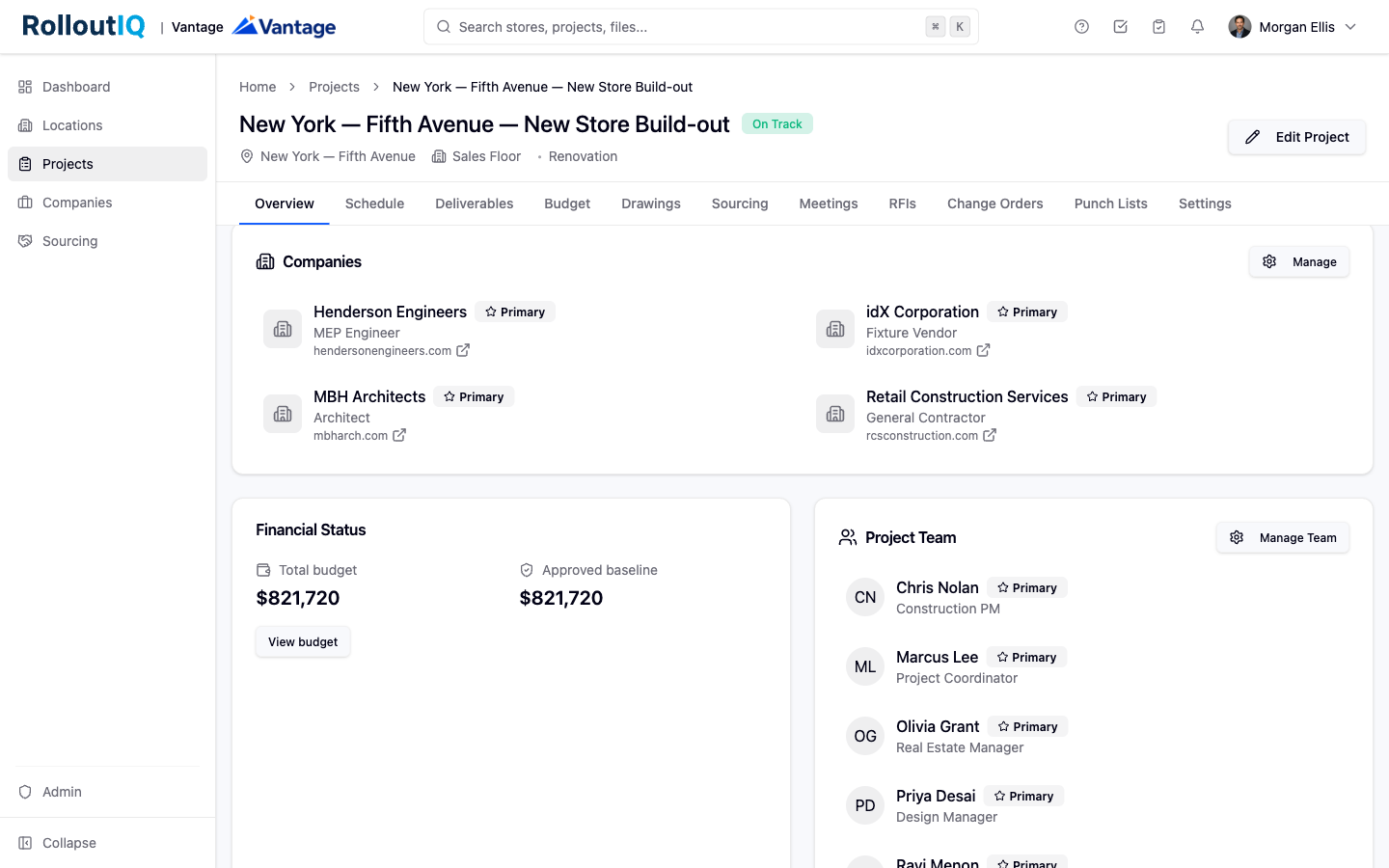Viewport: 1389px width, 868px height.
Task: Click the Home breadcrumb
Action: click(258, 87)
